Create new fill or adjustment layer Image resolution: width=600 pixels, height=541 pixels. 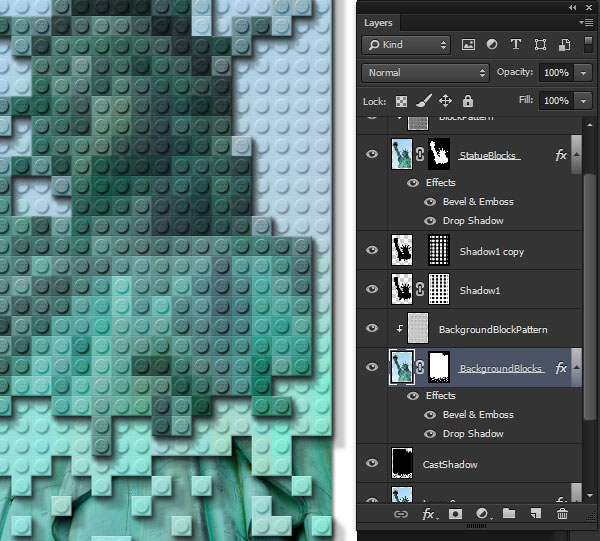click(x=483, y=514)
